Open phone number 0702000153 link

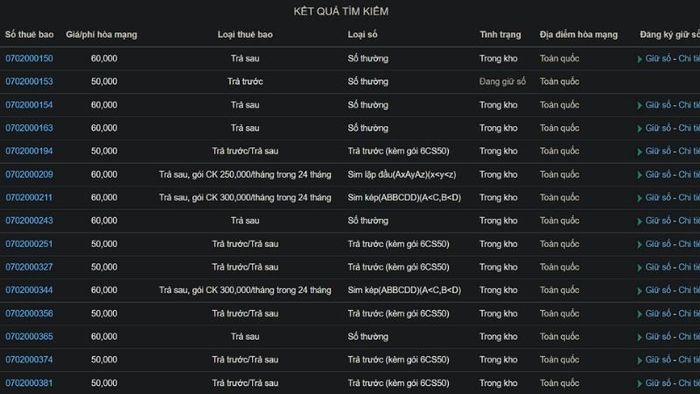coord(29,82)
